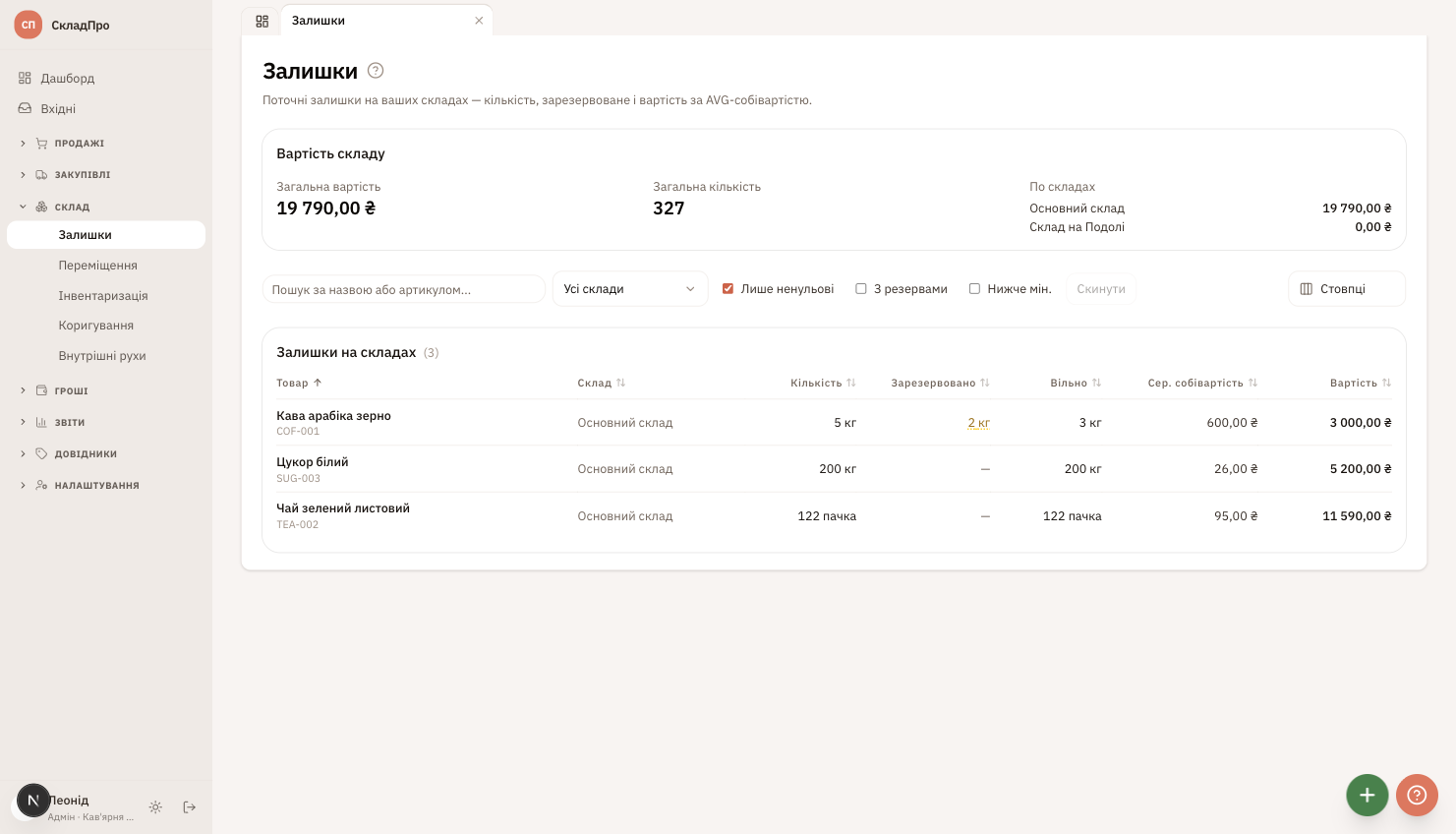
Task: Click the 3 000,00 ₴ value cell
Action: [x=1361, y=423]
